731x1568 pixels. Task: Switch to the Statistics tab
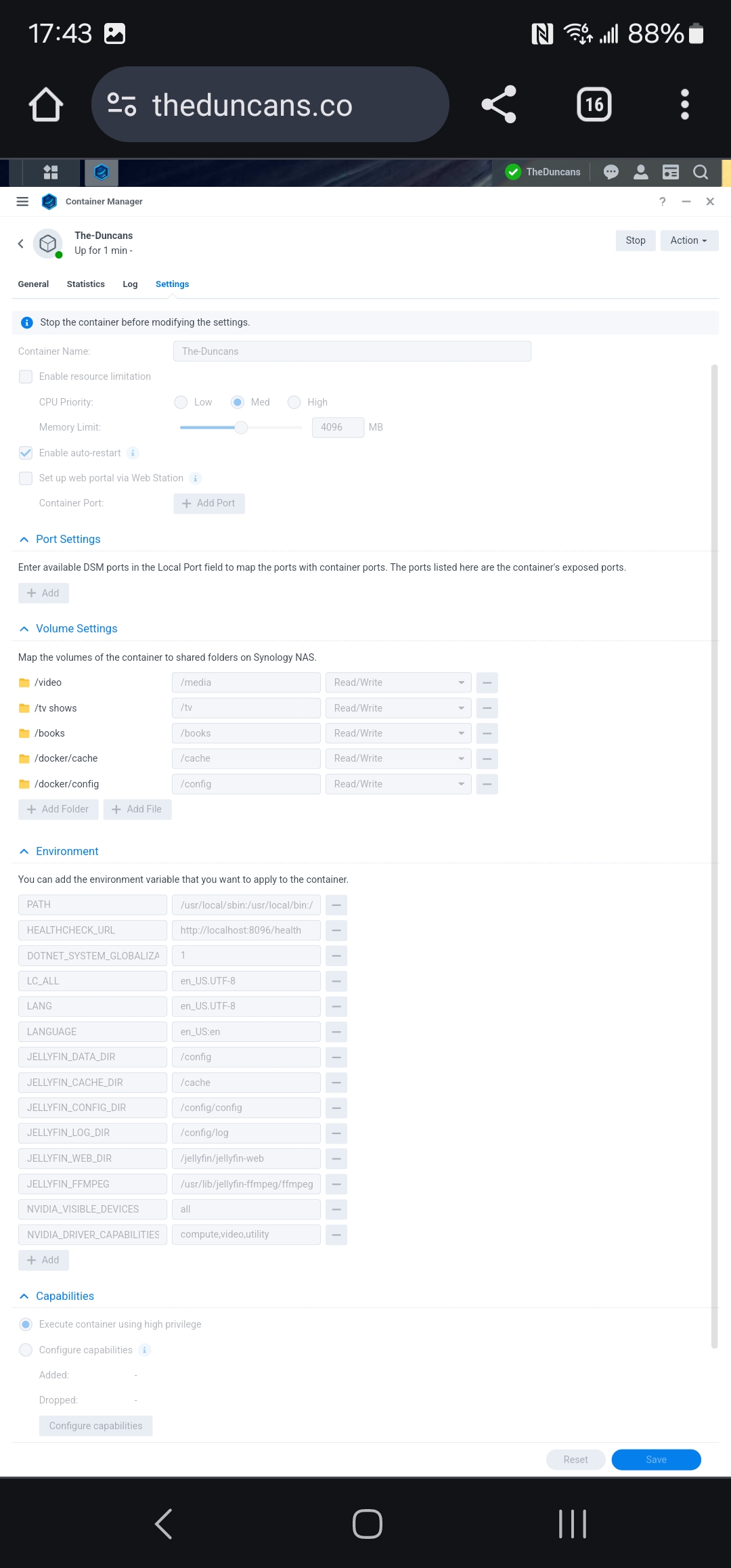(x=85, y=284)
